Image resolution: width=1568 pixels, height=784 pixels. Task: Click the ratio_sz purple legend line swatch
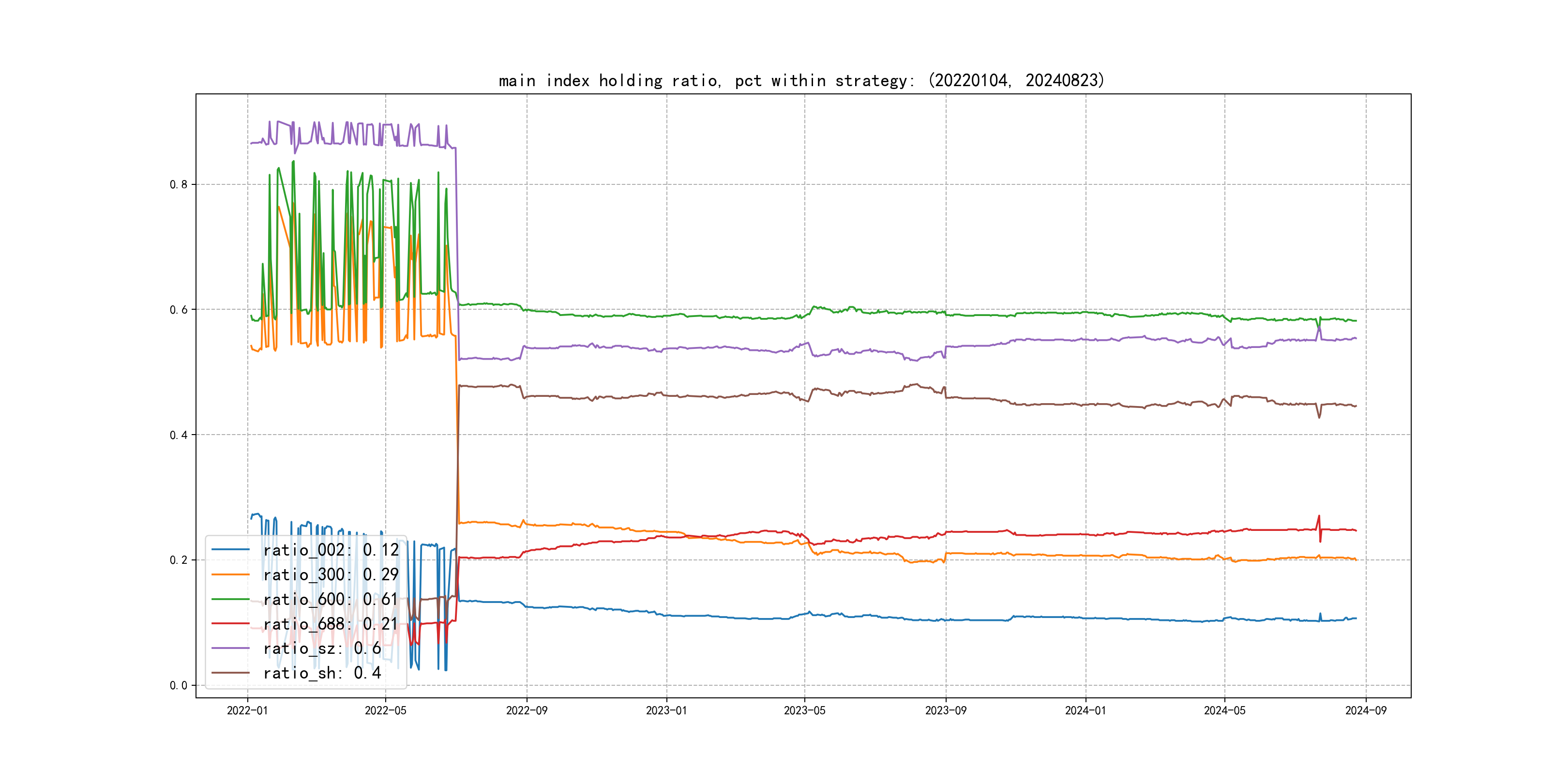point(230,648)
